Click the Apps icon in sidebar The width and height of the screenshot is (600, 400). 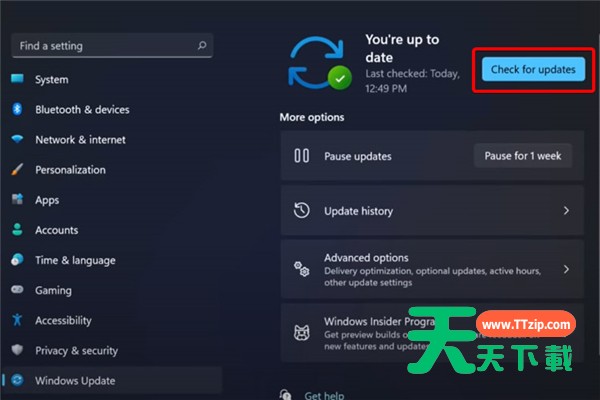(17, 199)
